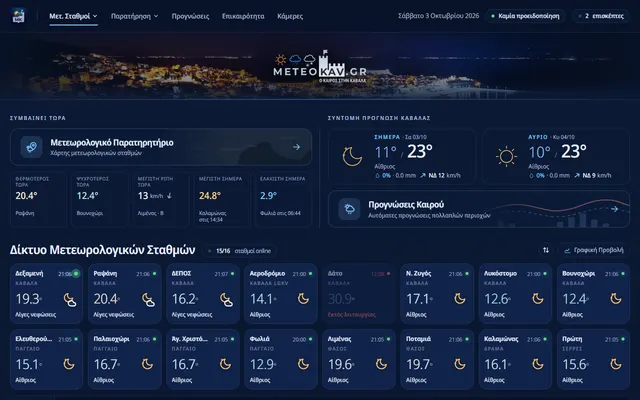Screen dimensions: 640x400
Task: Open the Αύριο 10° / 23° forecast card
Action: (556, 156)
